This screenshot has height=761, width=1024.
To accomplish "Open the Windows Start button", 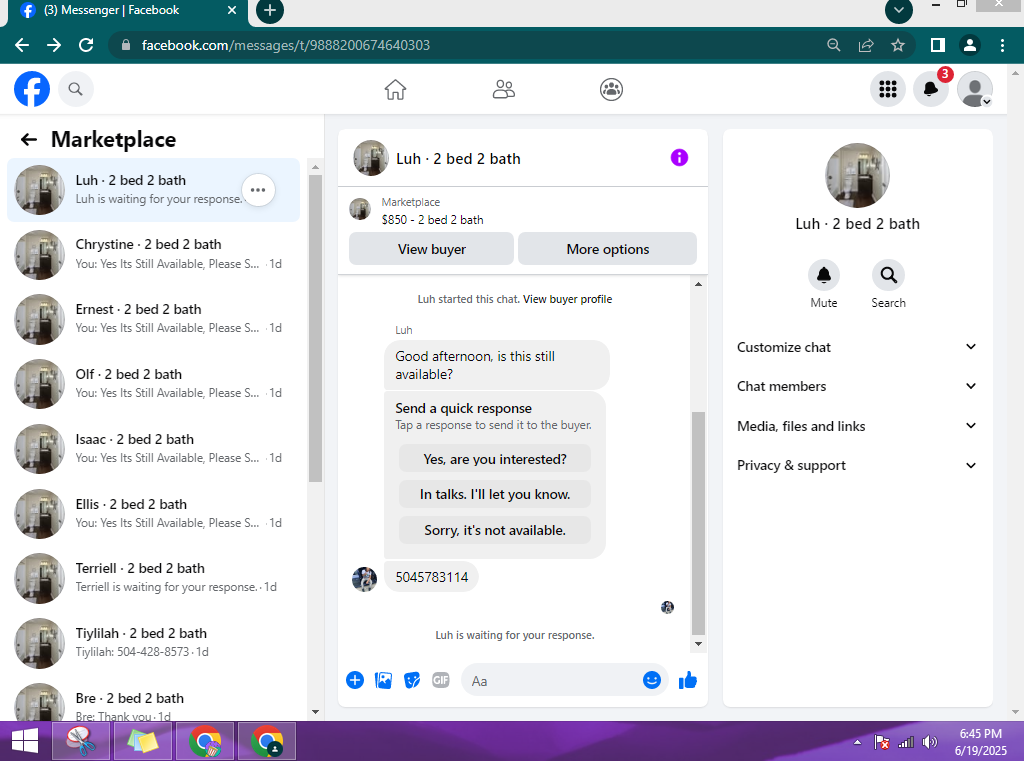I will pyautogui.click(x=25, y=742).
